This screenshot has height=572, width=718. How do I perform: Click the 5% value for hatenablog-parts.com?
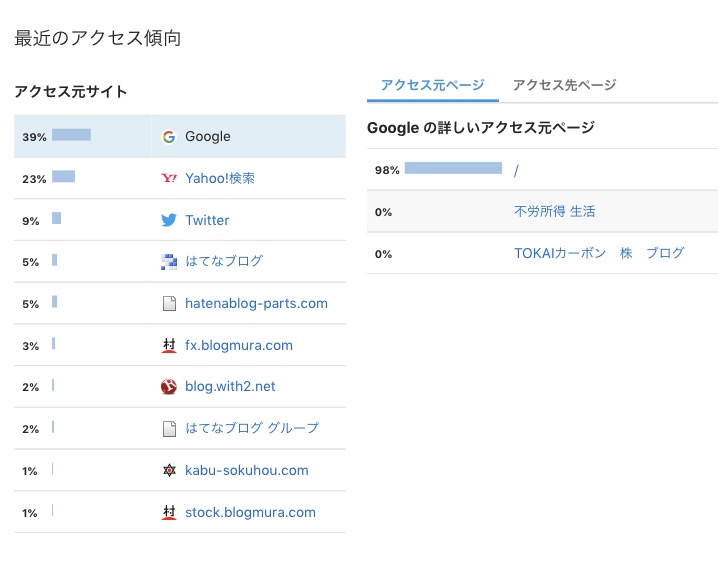coord(31,305)
